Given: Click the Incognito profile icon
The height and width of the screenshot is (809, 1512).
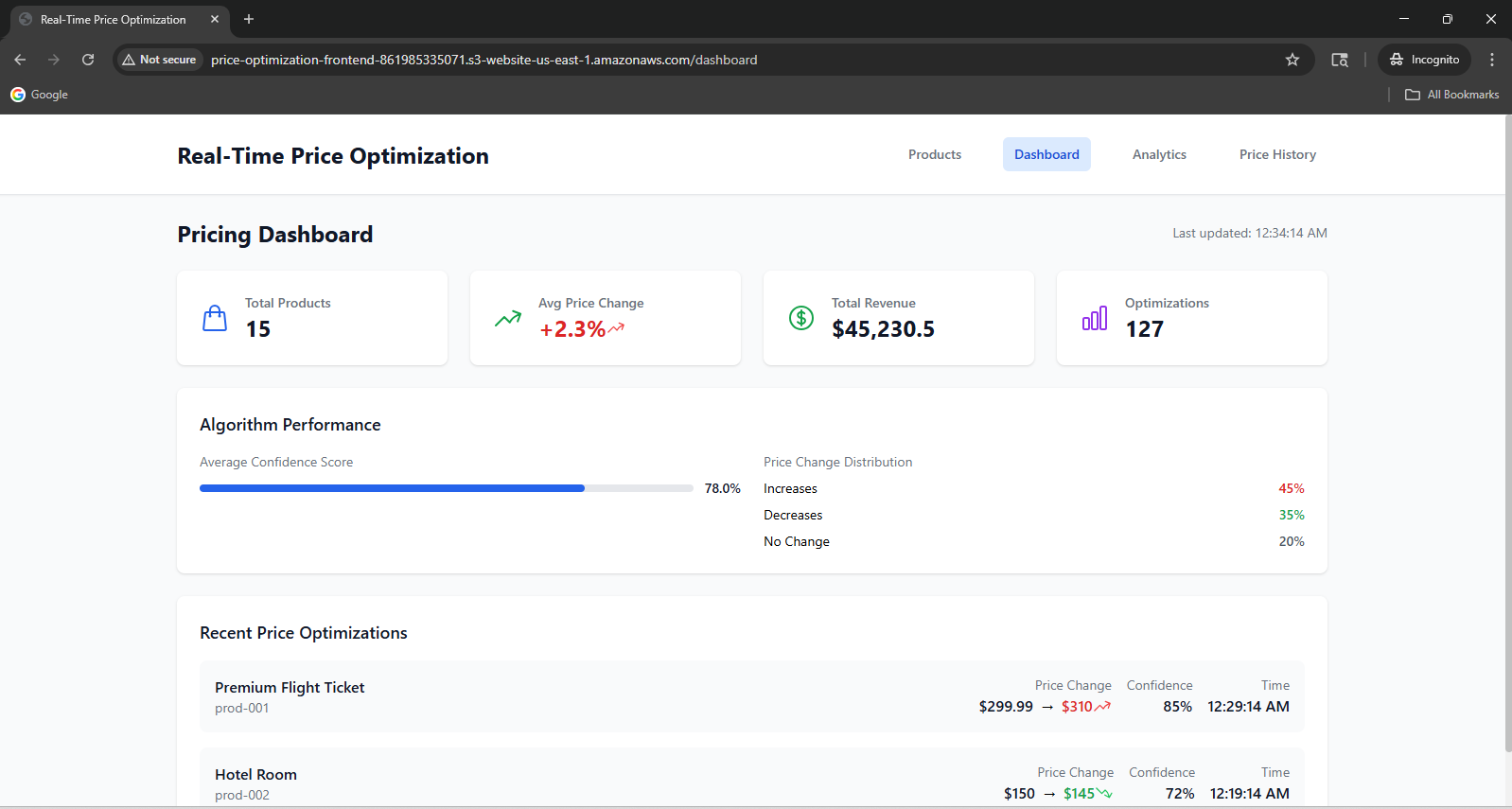Looking at the screenshot, I should [x=1424, y=60].
